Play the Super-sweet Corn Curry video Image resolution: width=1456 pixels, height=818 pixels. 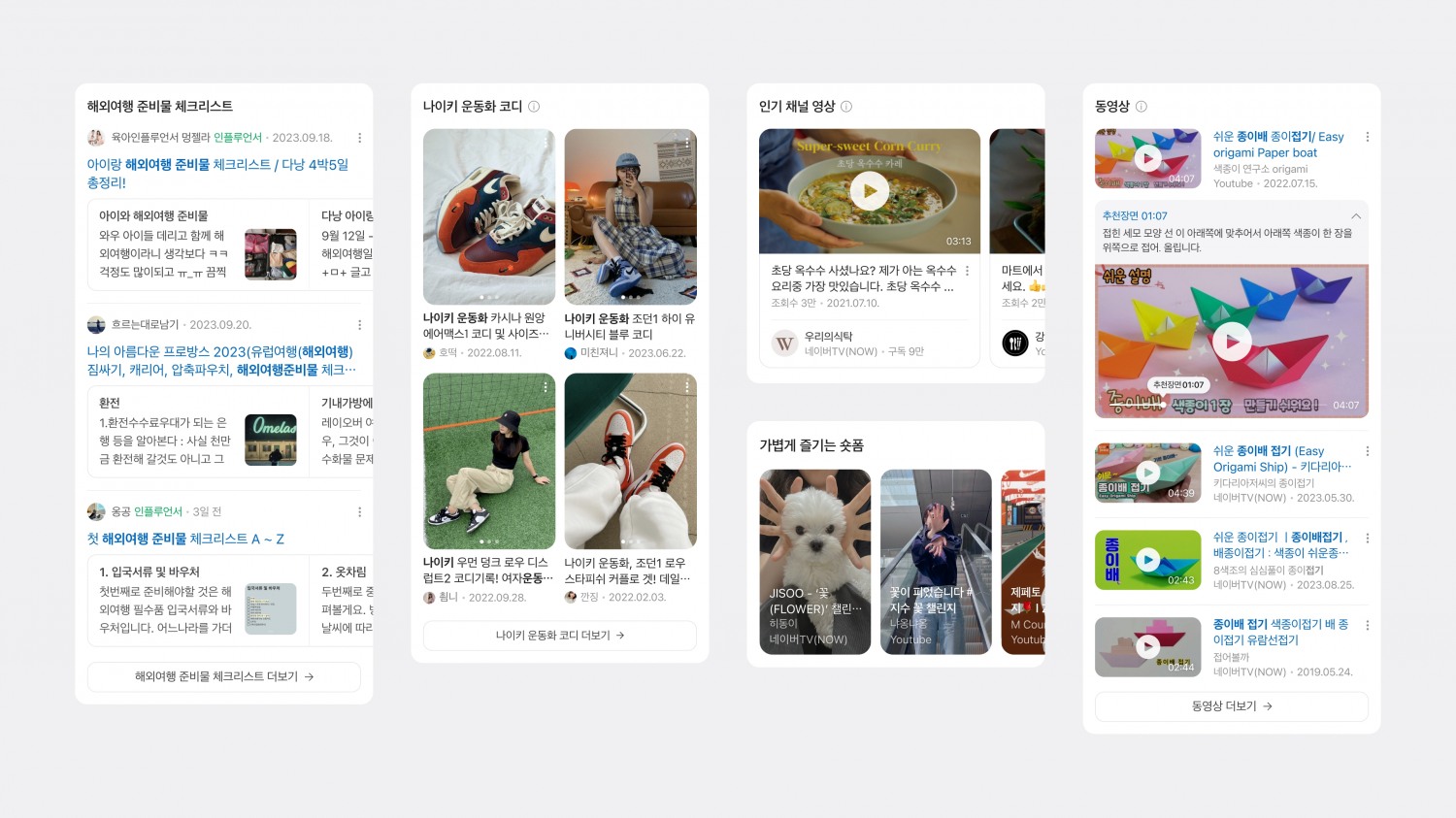point(870,191)
